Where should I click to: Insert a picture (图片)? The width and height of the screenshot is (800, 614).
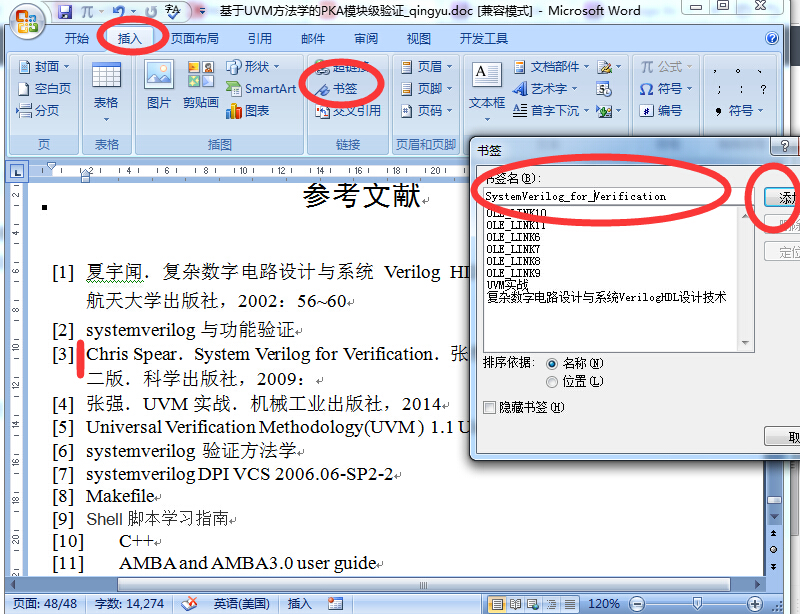click(x=159, y=85)
